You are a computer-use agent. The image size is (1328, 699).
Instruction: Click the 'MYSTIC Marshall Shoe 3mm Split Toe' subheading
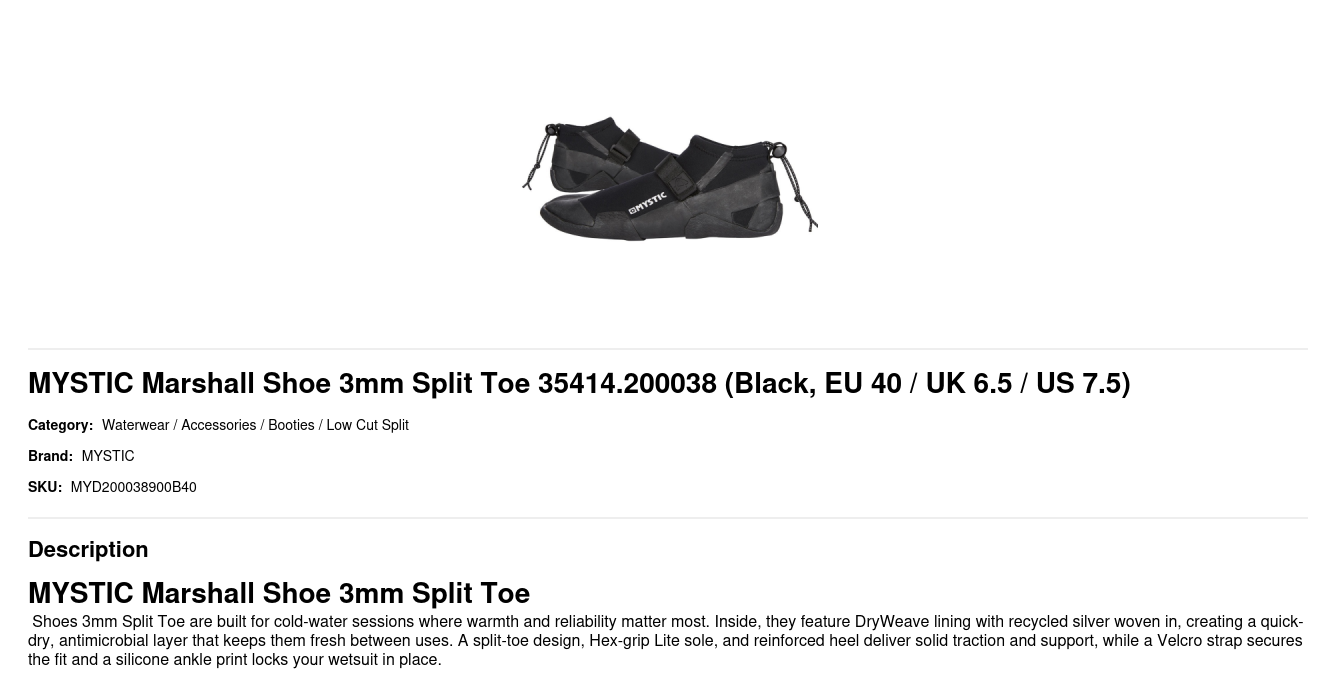pyautogui.click(x=279, y=594)
